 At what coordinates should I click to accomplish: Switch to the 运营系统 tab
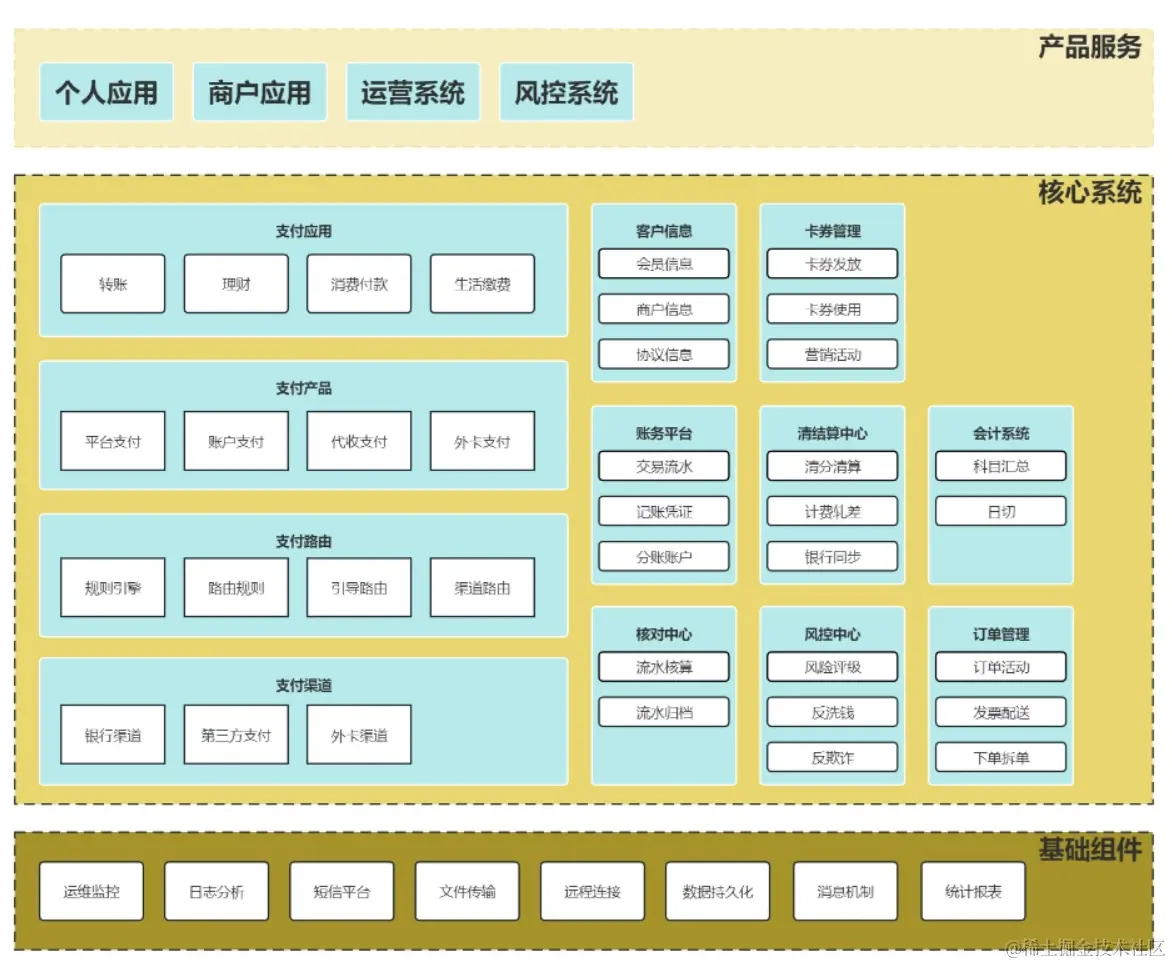coord(412,92)
